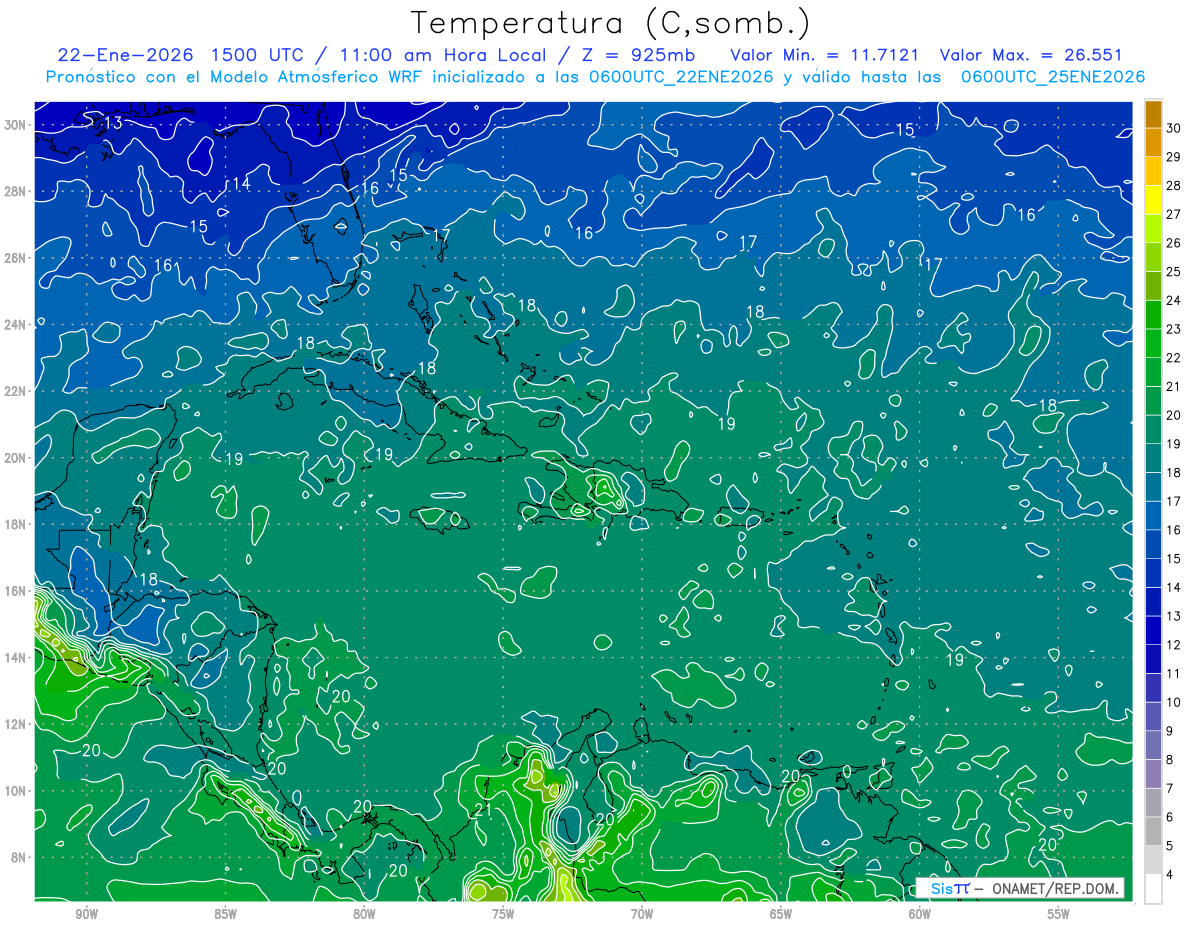Screen dimensions: 1200x927
Task: Click the colorbar scale label 4
Action: click(x=1171, y=875)
